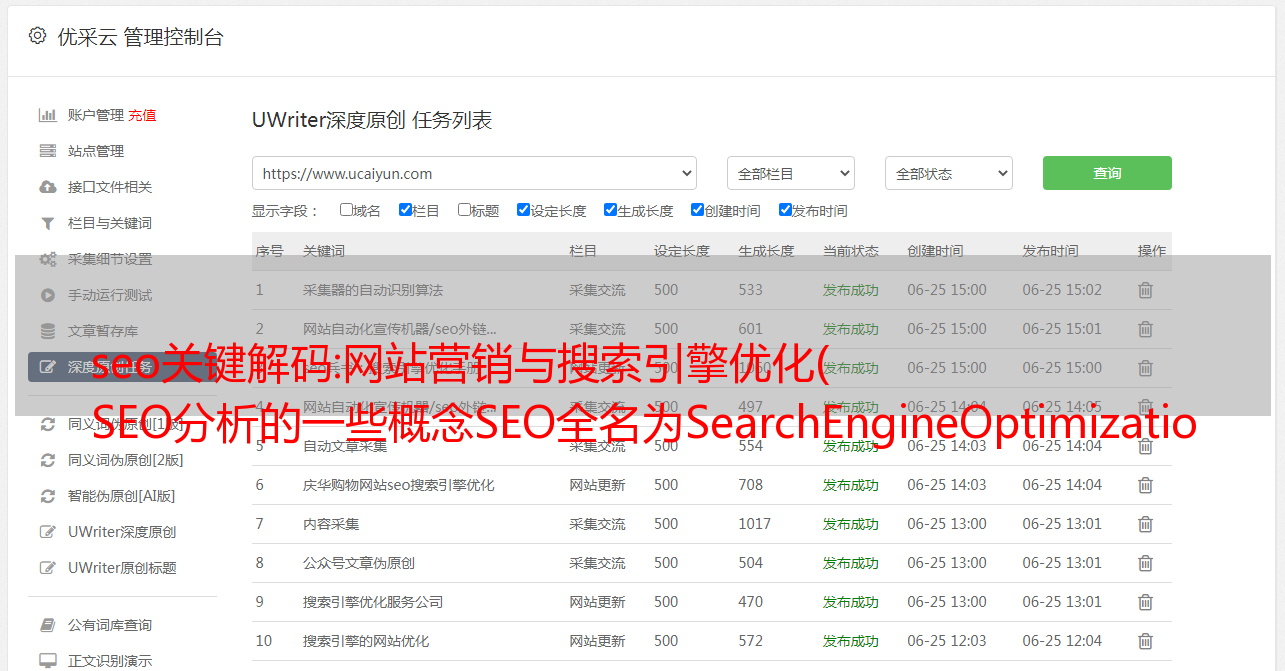Click the 账户管理 bar chart icon

point(47,115)
